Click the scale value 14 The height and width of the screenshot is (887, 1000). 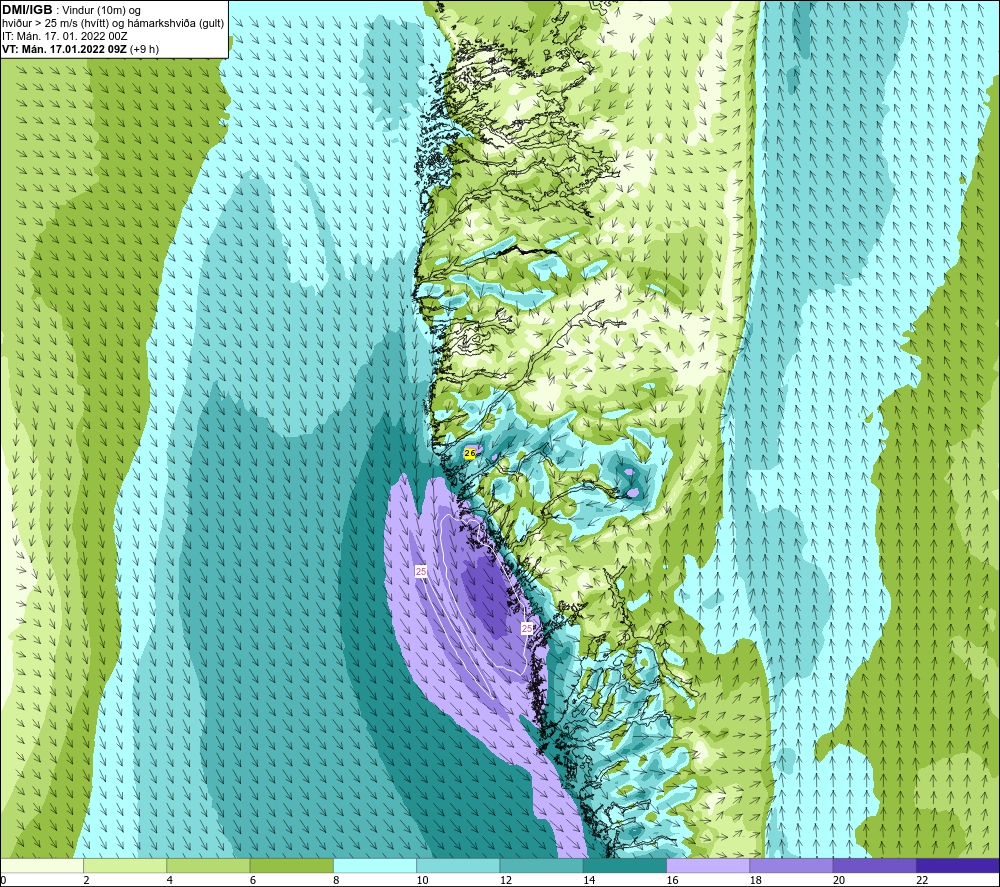[589, 880]
